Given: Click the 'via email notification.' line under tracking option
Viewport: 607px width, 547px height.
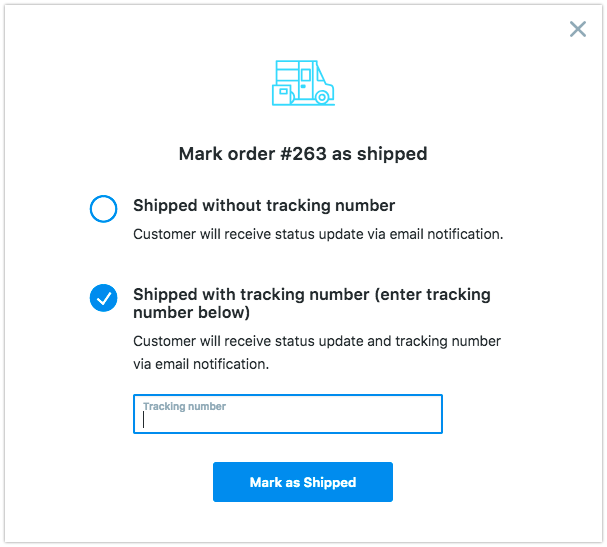Looking at the screenshot, I should (x=201, y=365).
